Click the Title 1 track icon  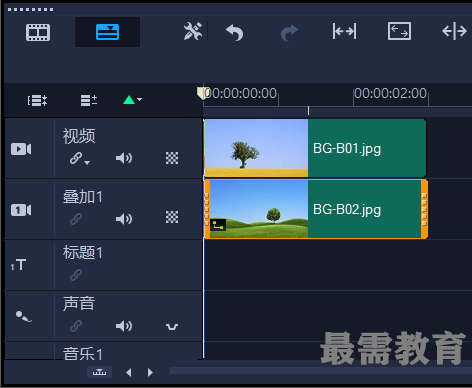click(x=18, y=265)
